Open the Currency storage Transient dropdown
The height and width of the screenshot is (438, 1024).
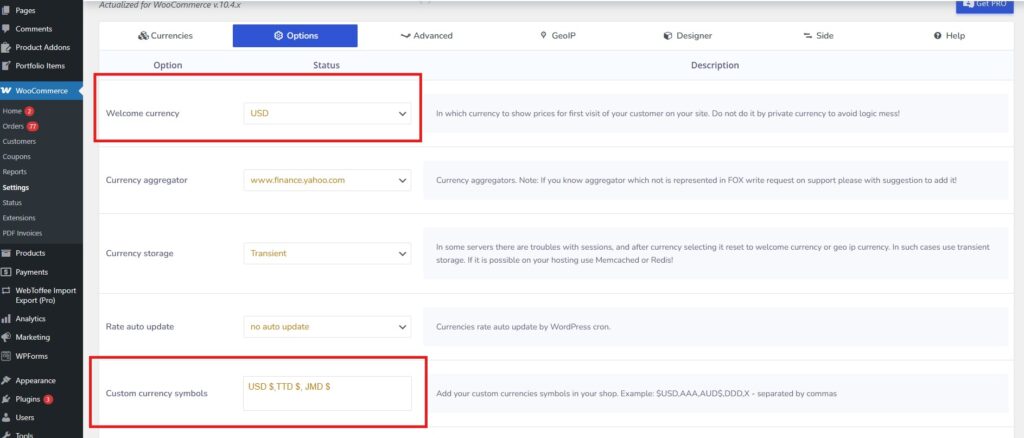tap(327, 253)
